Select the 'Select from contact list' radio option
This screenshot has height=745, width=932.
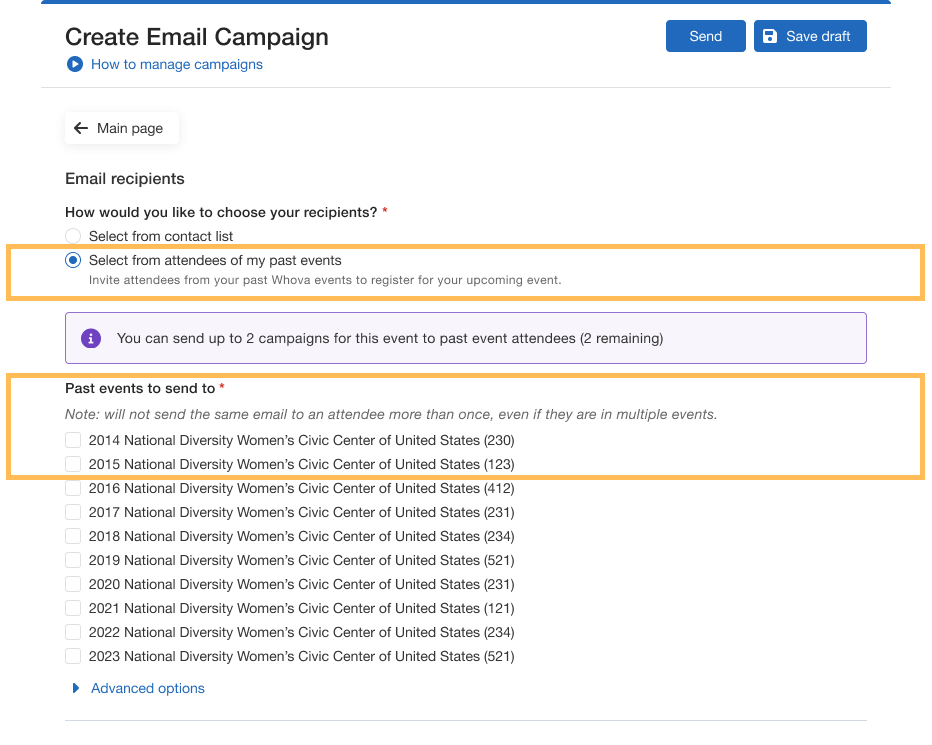pyautogui.click(x=73, y=237)
